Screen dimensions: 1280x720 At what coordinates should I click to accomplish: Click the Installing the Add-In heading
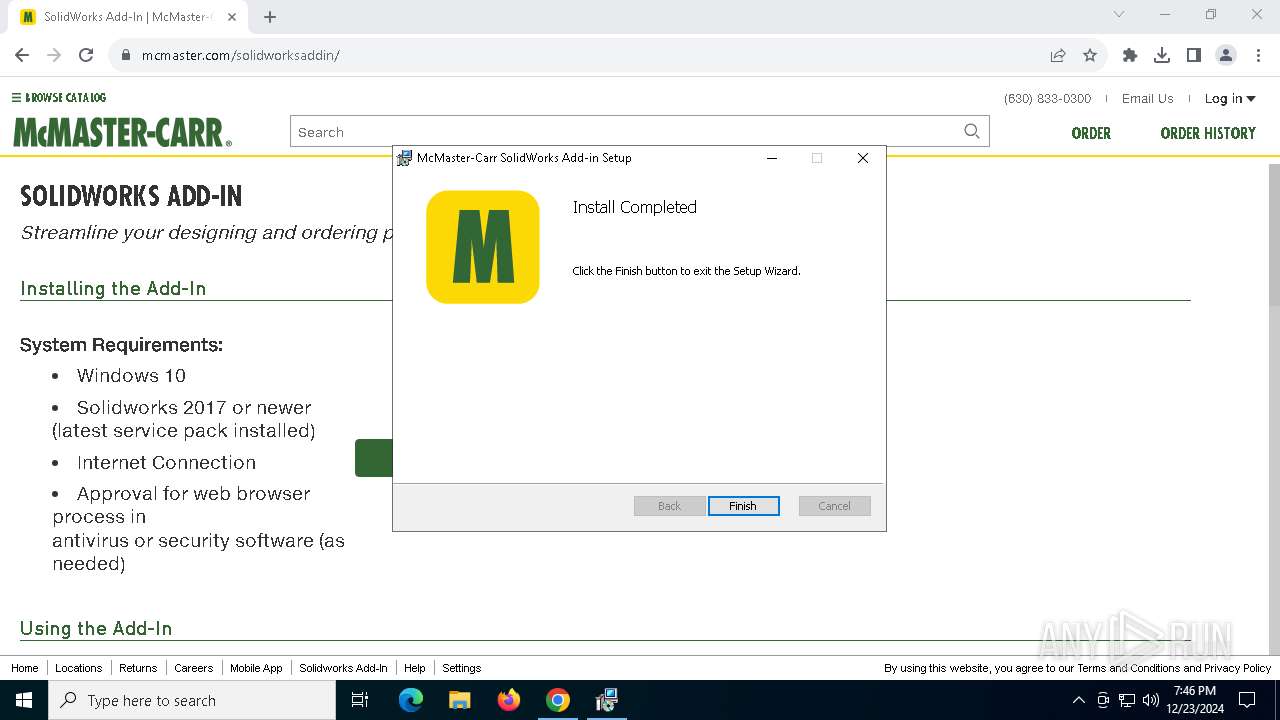point(113,288)
